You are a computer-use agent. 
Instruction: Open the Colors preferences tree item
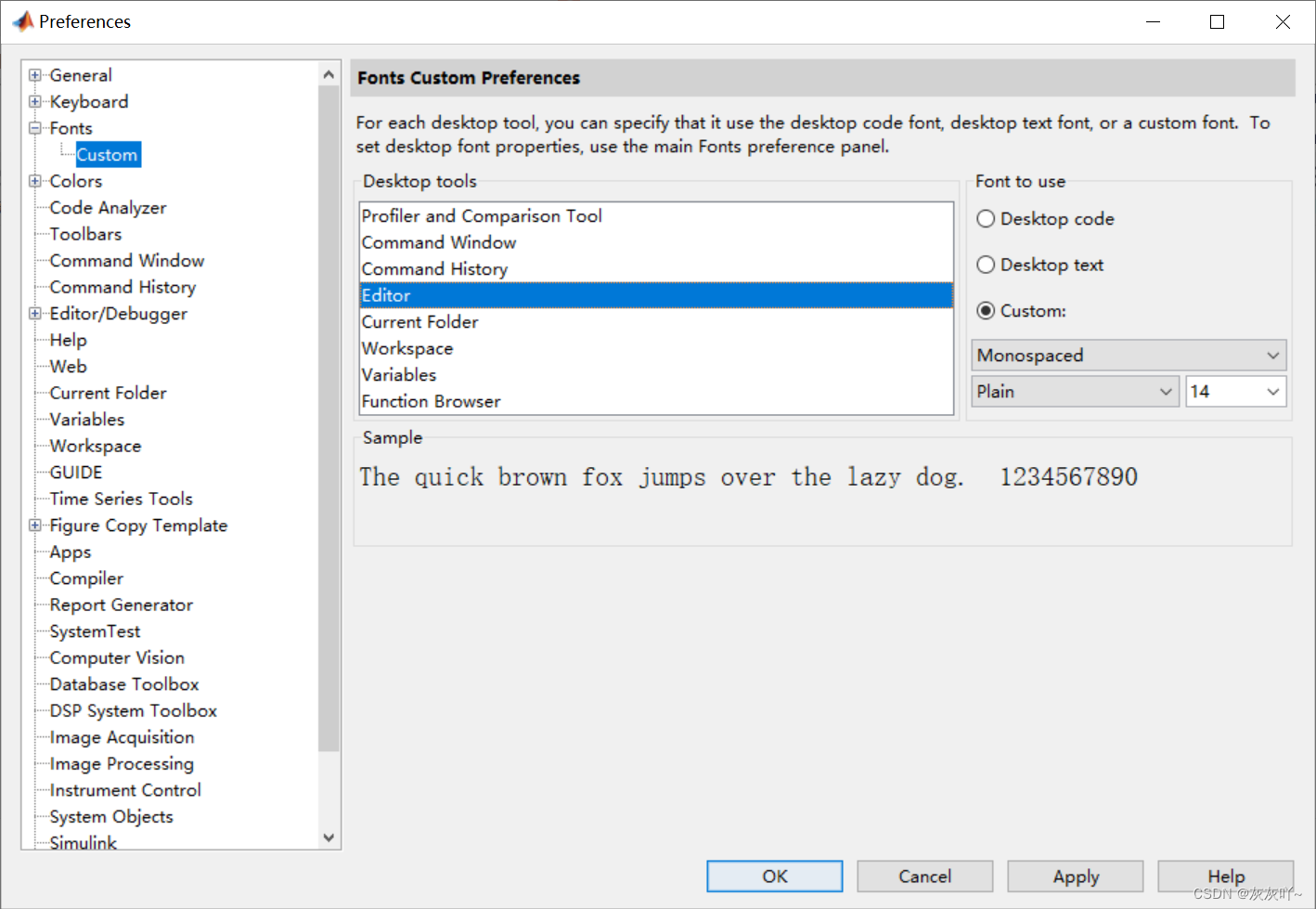point(76,181)
